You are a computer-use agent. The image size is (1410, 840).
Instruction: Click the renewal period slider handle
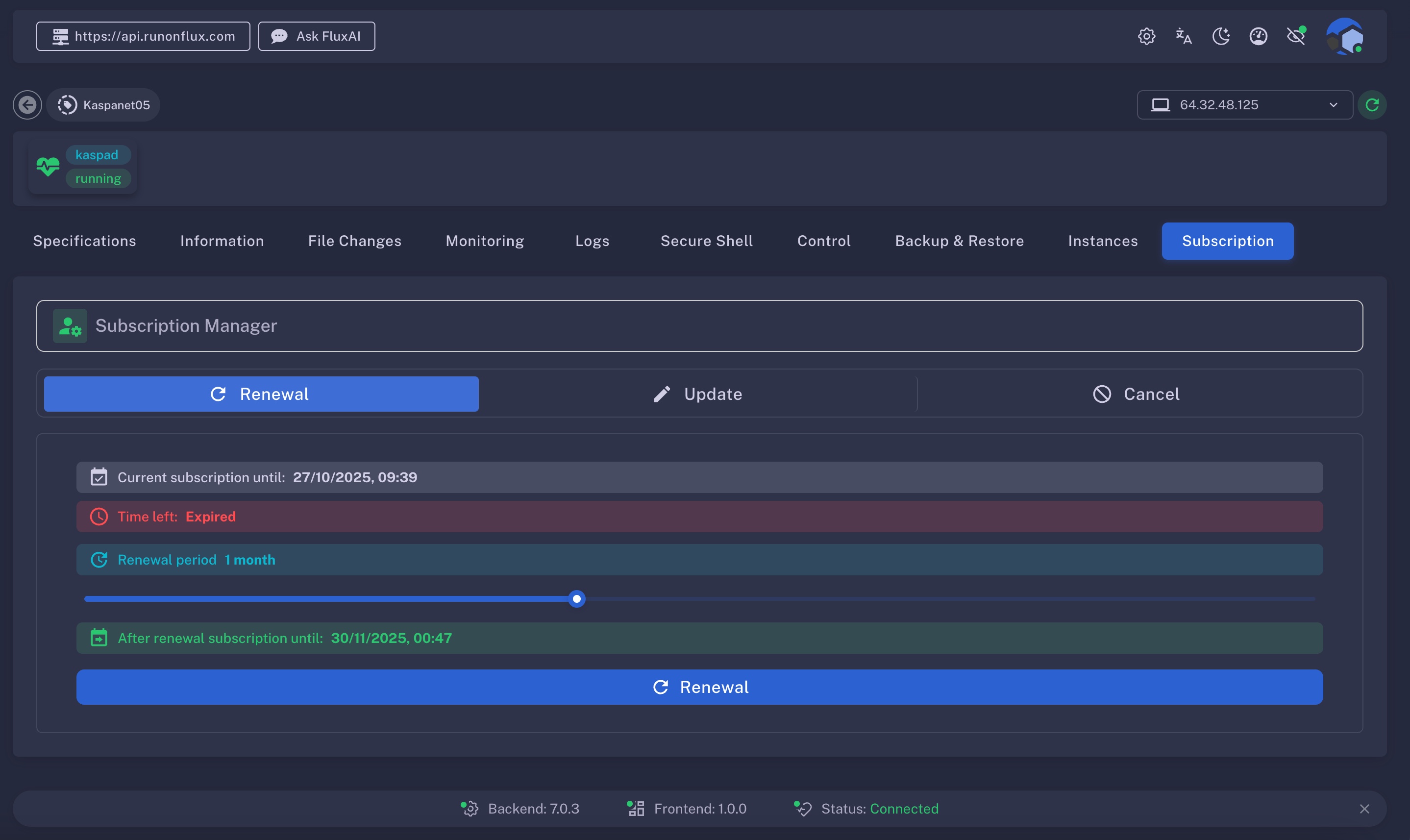[576, 599]
